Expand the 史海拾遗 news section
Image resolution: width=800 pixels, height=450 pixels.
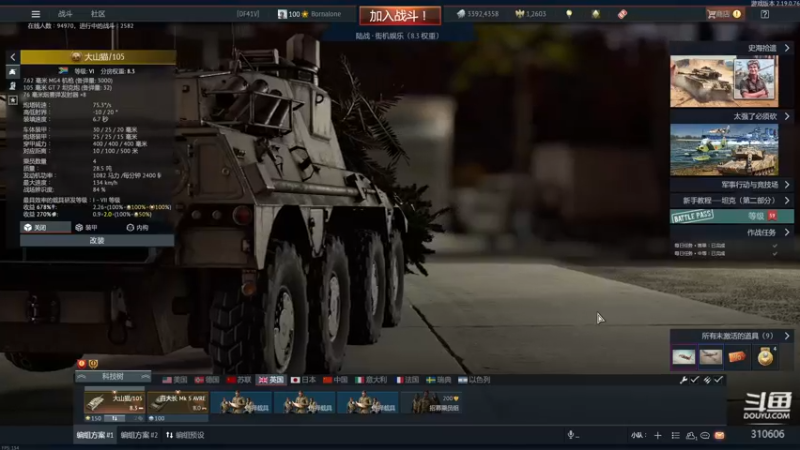coord(731,48)
